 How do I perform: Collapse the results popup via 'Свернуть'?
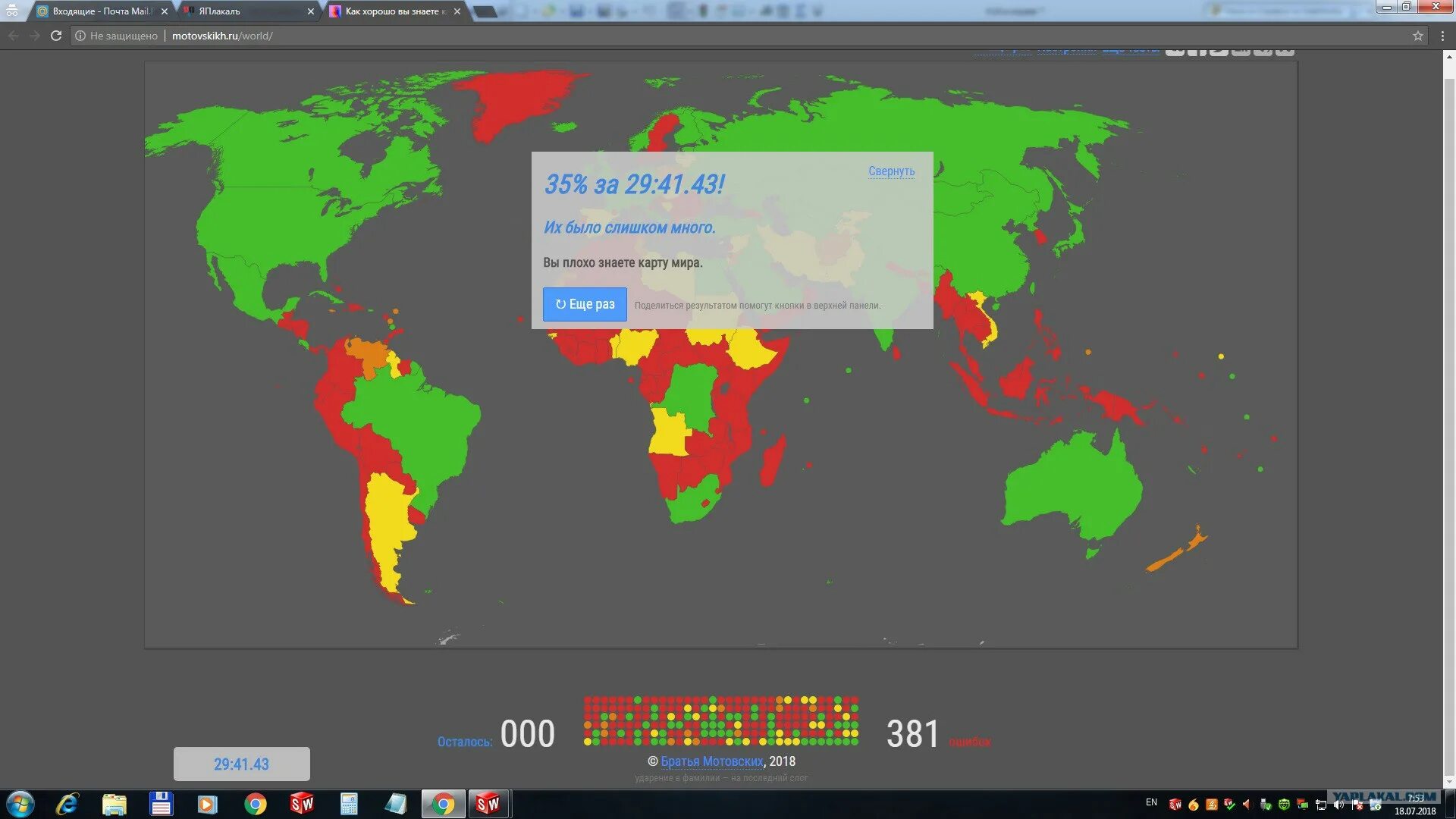pyautogui.click(x=891, y=171)
